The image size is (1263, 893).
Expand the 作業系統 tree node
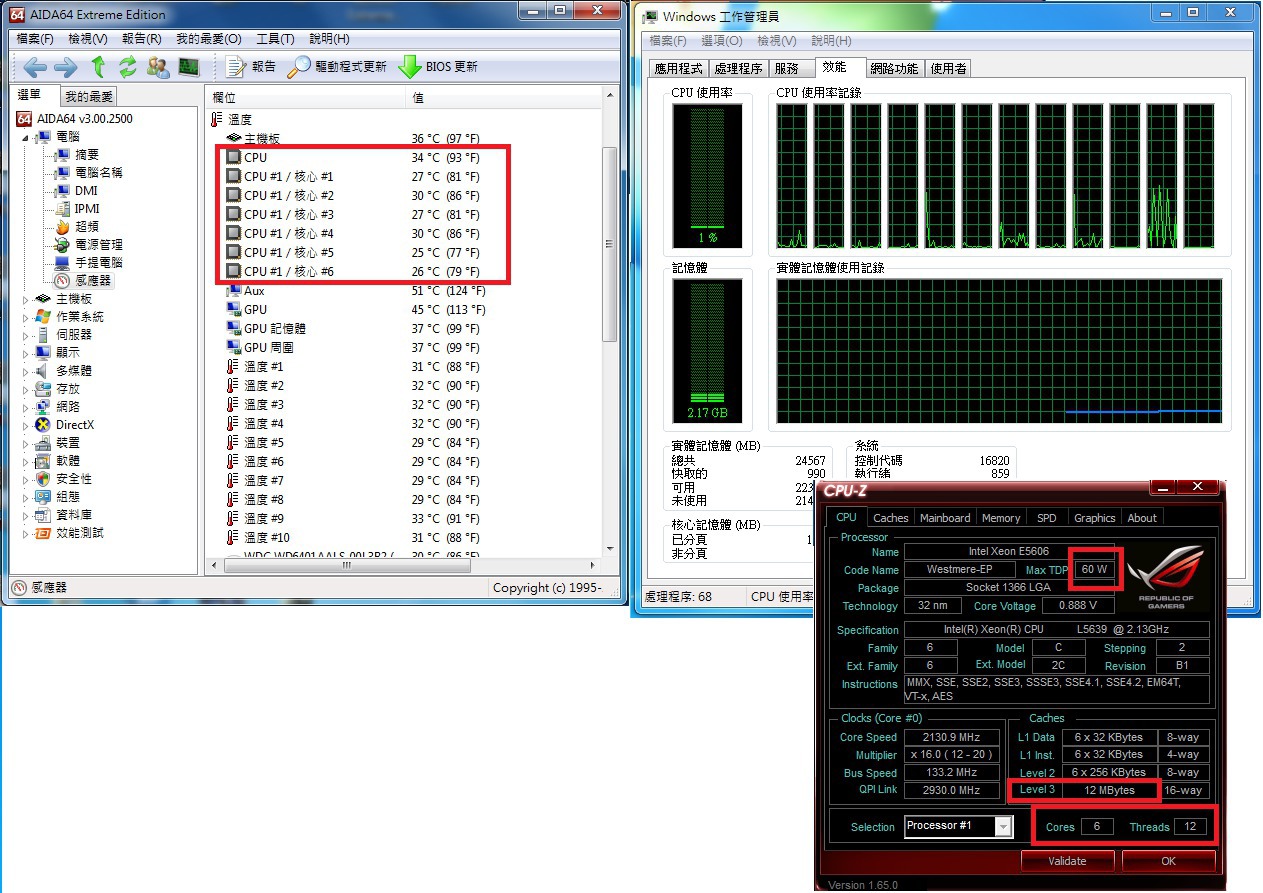27,317
